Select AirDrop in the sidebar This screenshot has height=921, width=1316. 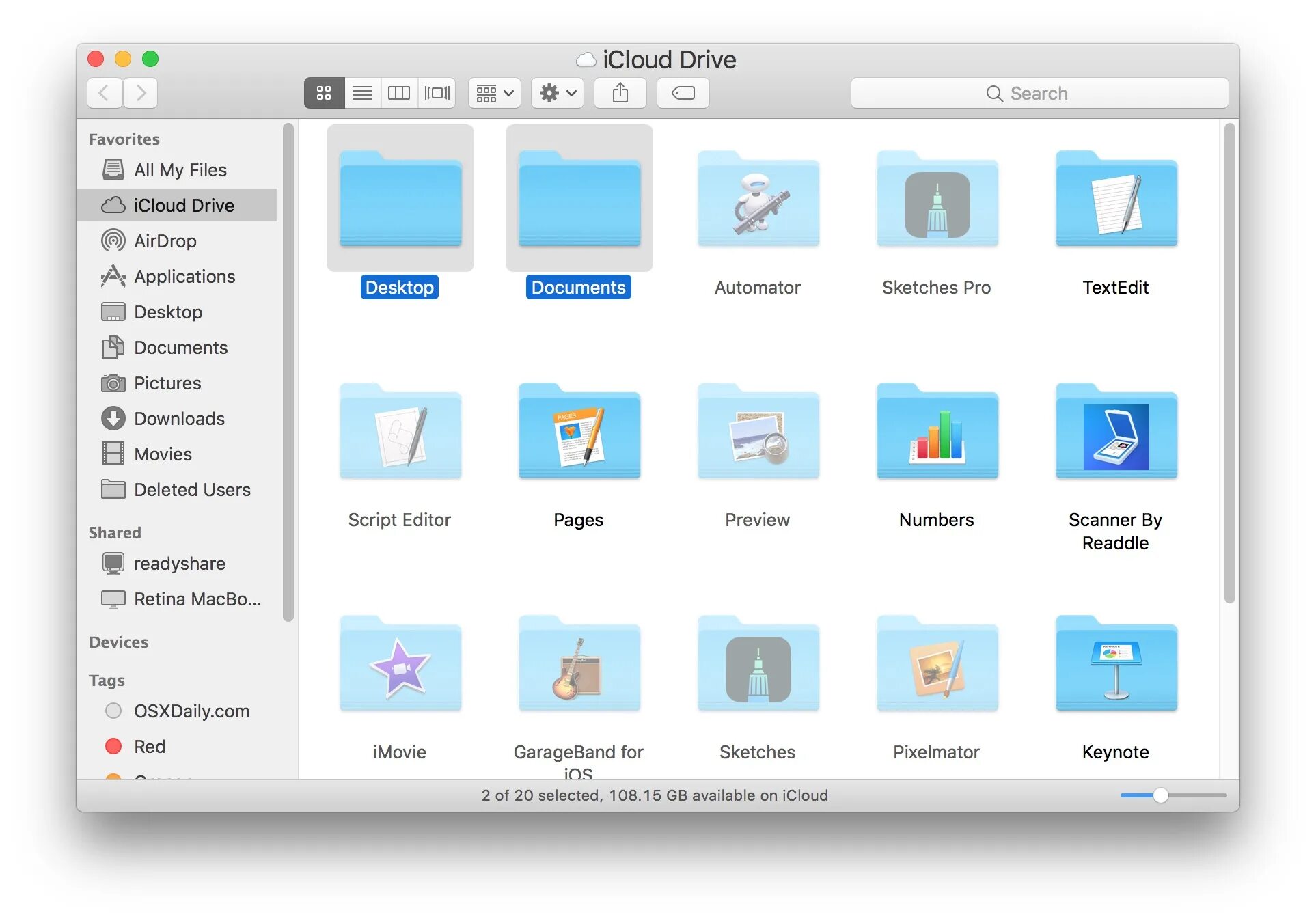165,240
